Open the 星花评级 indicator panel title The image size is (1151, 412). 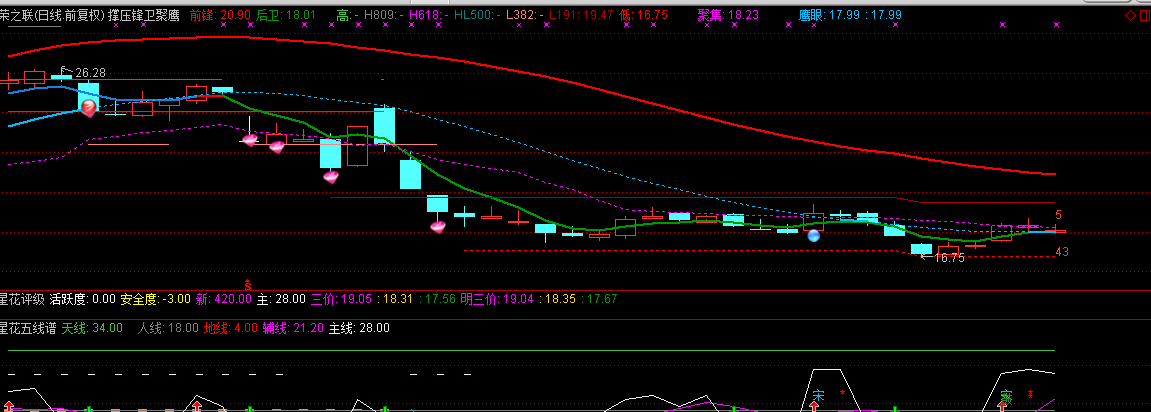click(x=21, y=298)
